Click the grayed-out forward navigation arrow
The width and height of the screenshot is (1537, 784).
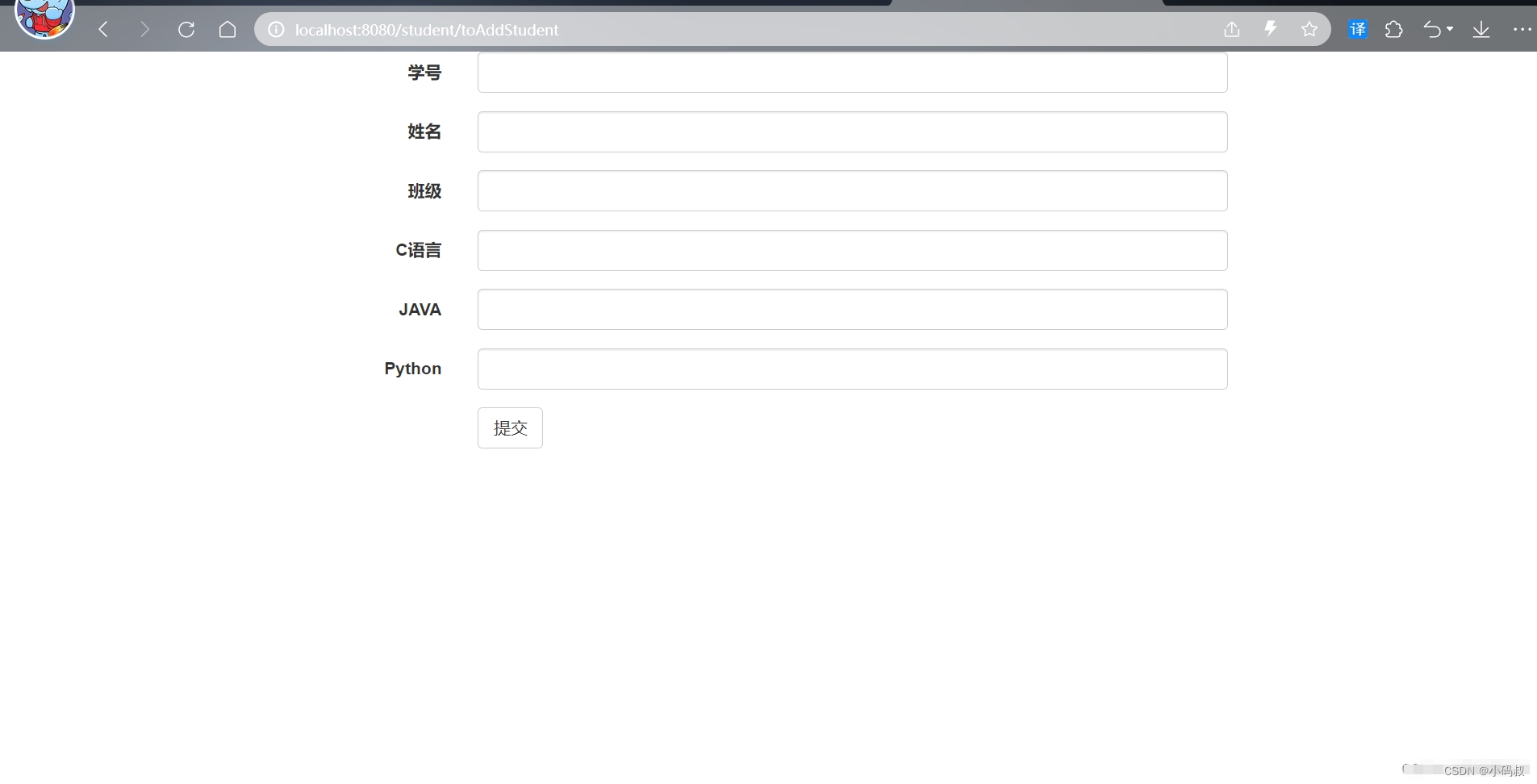[x=145, y=29]
